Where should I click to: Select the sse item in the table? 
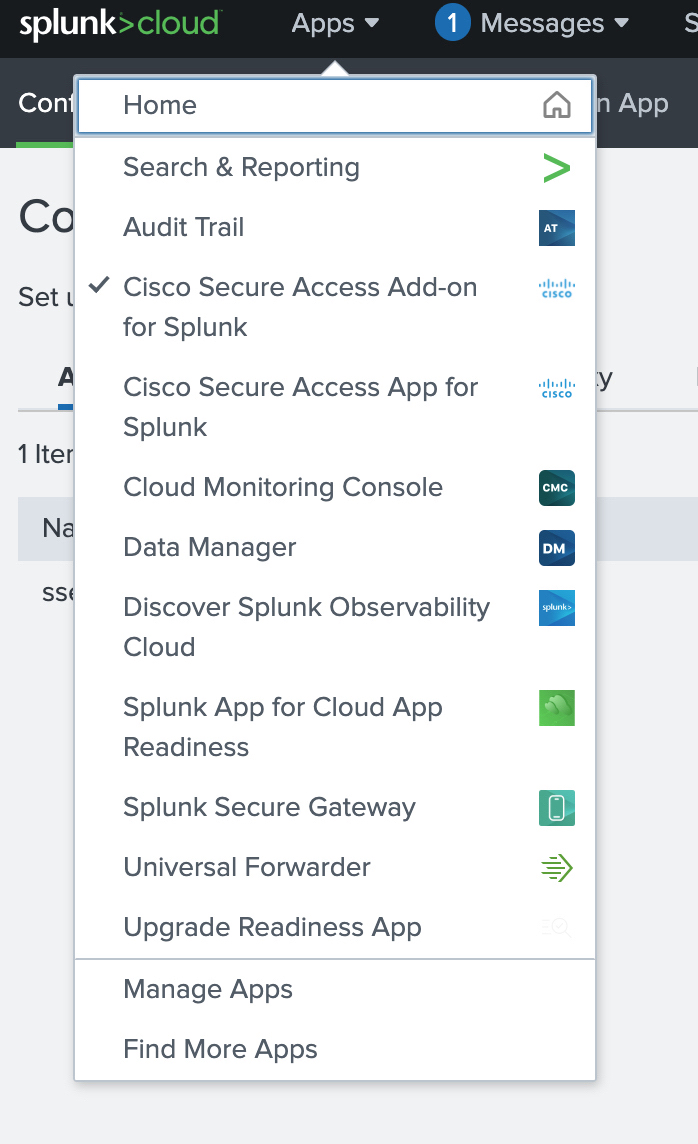[55, 591]
